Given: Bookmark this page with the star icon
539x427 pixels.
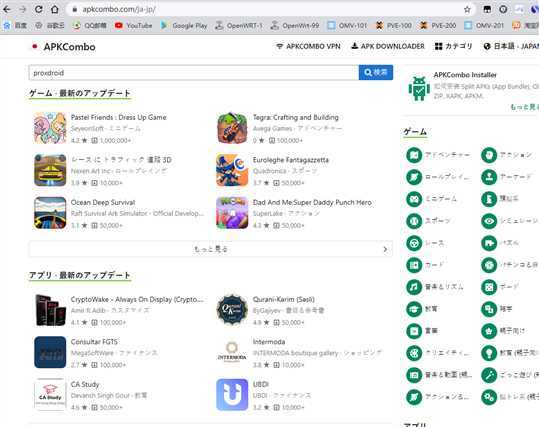Looking at the screenshot, I should pyautogui.click(x=467, y=10).
